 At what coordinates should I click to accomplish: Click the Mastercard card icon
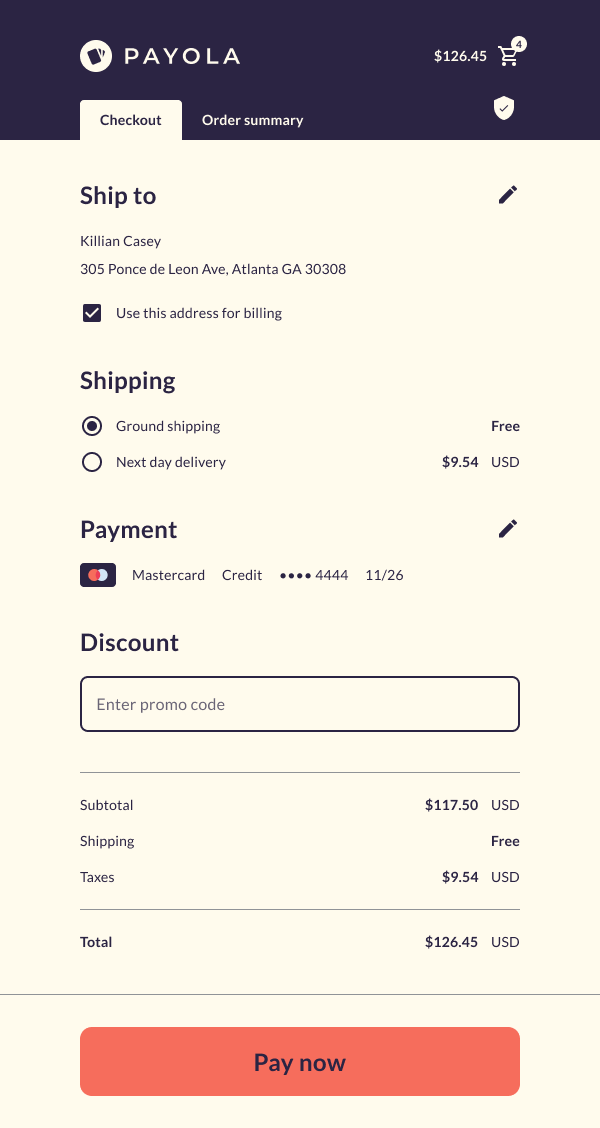click(98, 575)
